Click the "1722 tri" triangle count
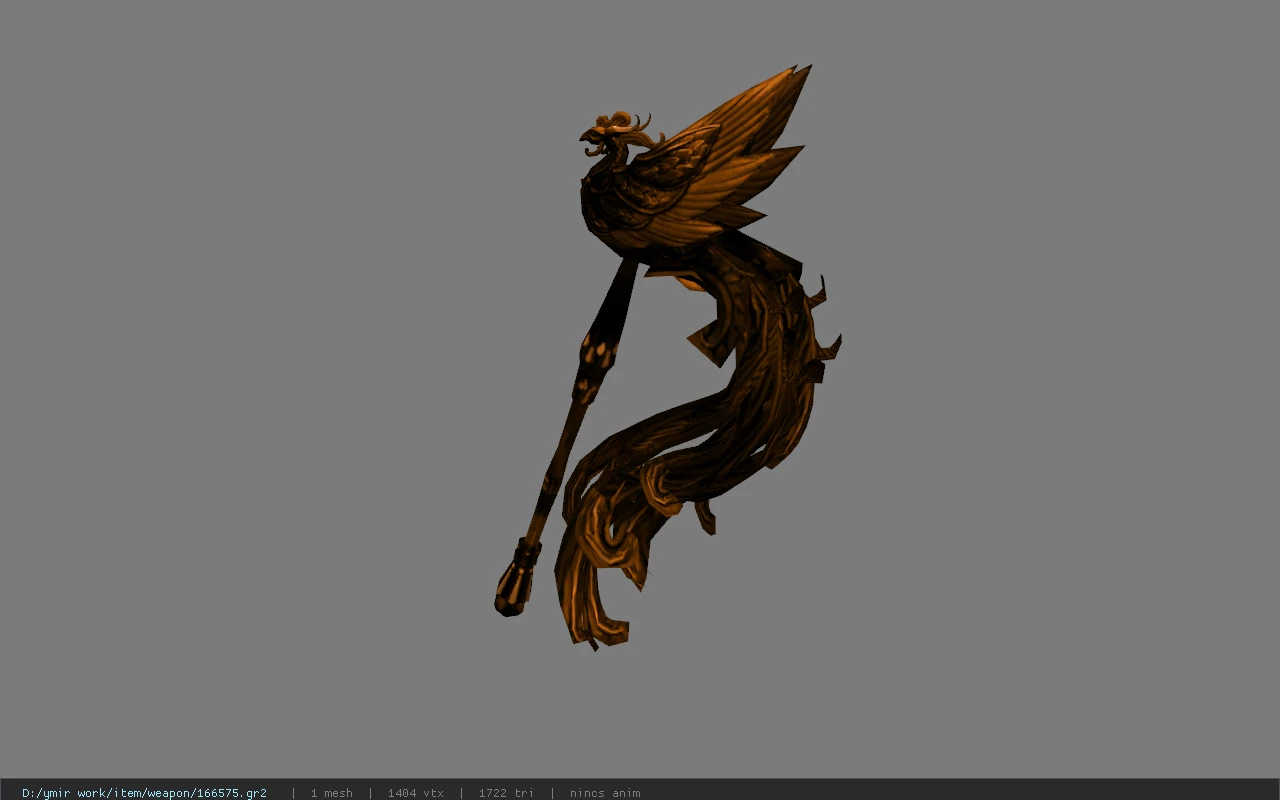This screenshot has height=800, width=1280. (x=506, y=793)
